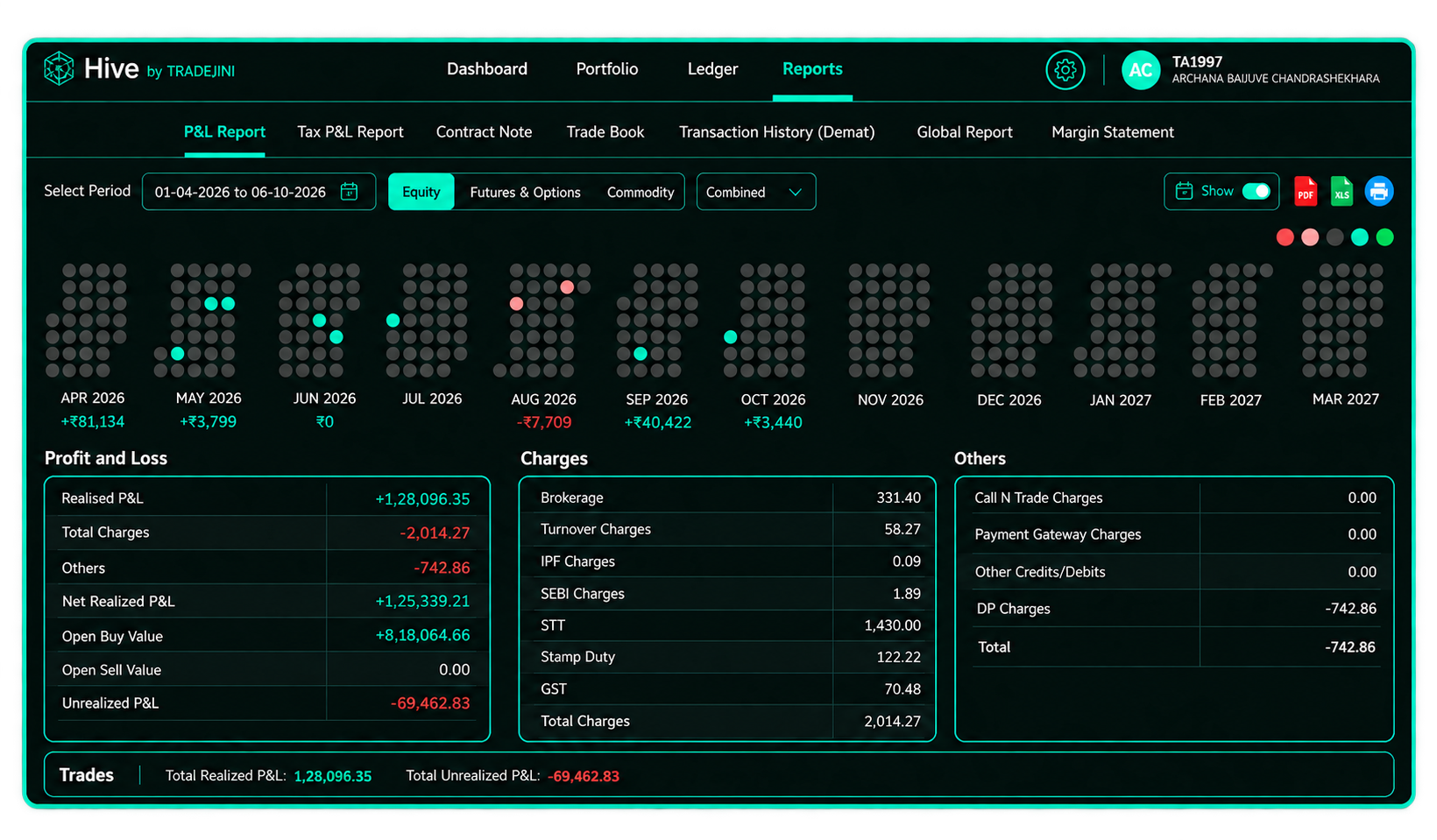
Task: Print the P&L report
Action: pyautogui.click(x=1379, y=191)
